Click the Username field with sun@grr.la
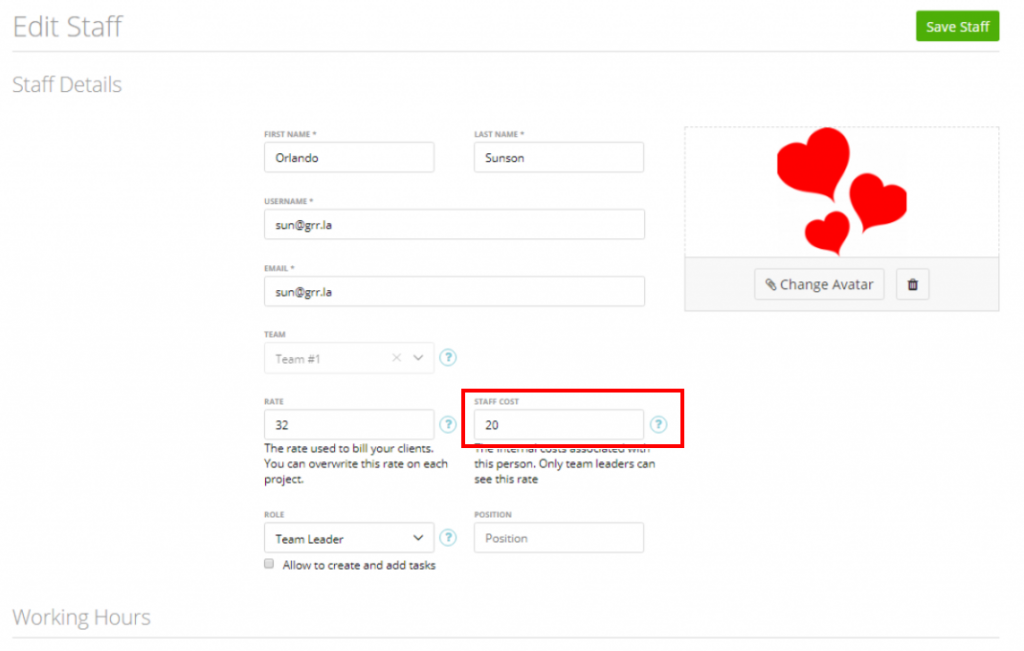1024x651 pixels. (453, 224)
